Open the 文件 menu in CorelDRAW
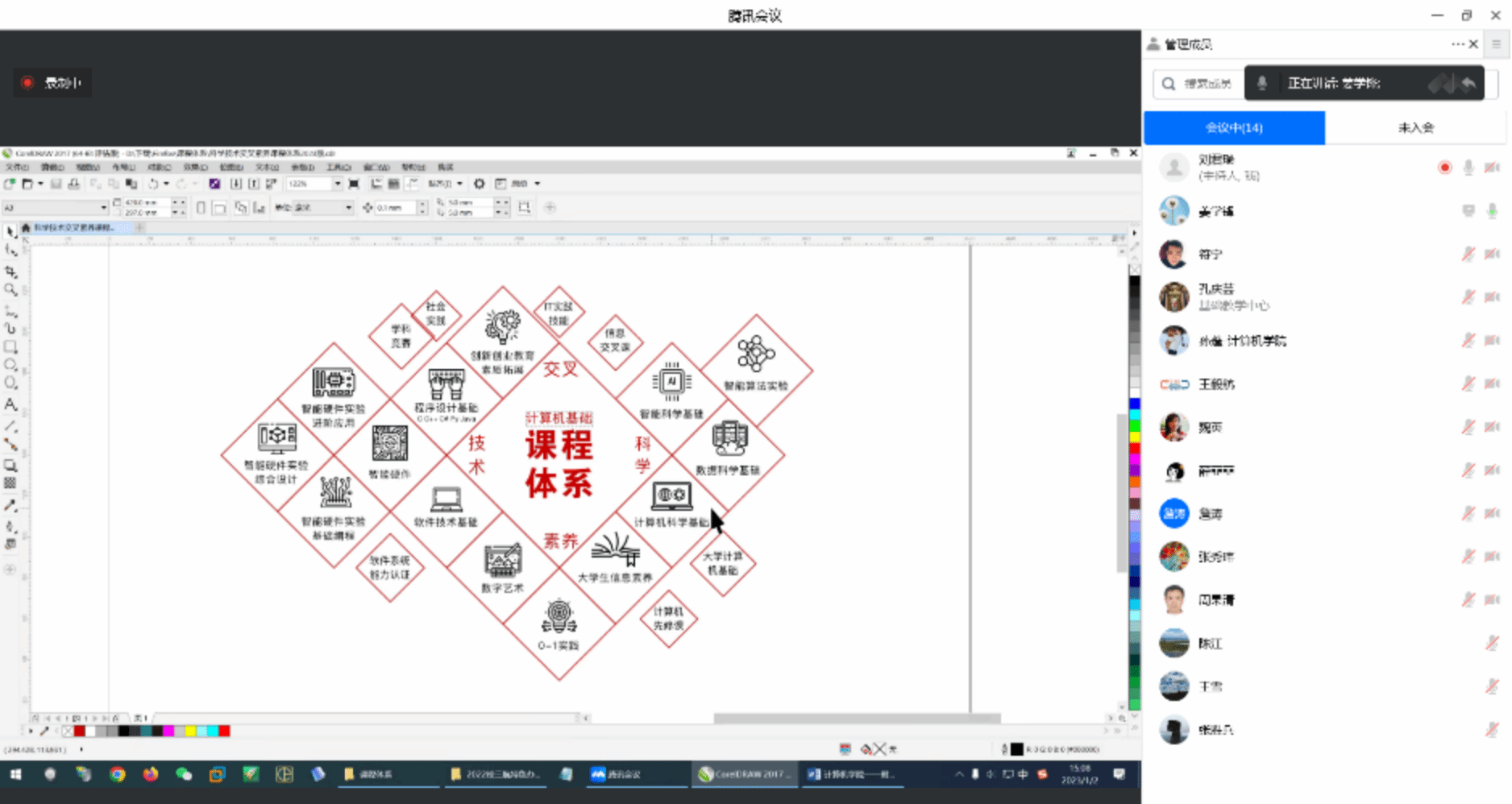The width and height of the screenshot is (1512, 804). (17, 168)
